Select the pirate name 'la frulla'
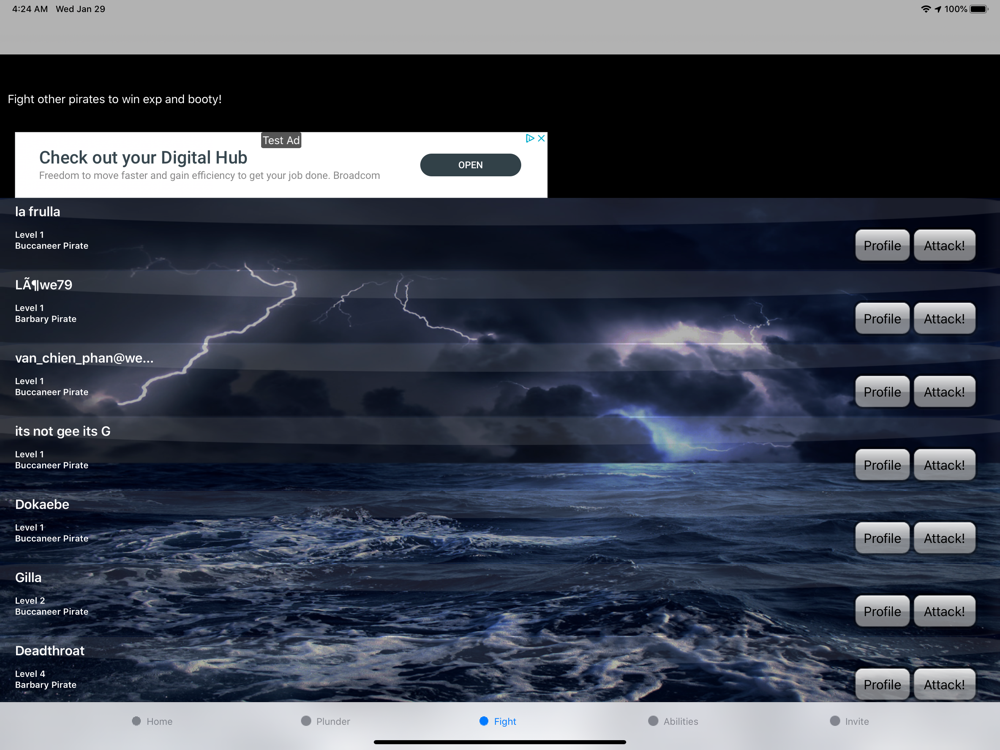The width and height of the screenshot is (1000, 750). point(38,212)
